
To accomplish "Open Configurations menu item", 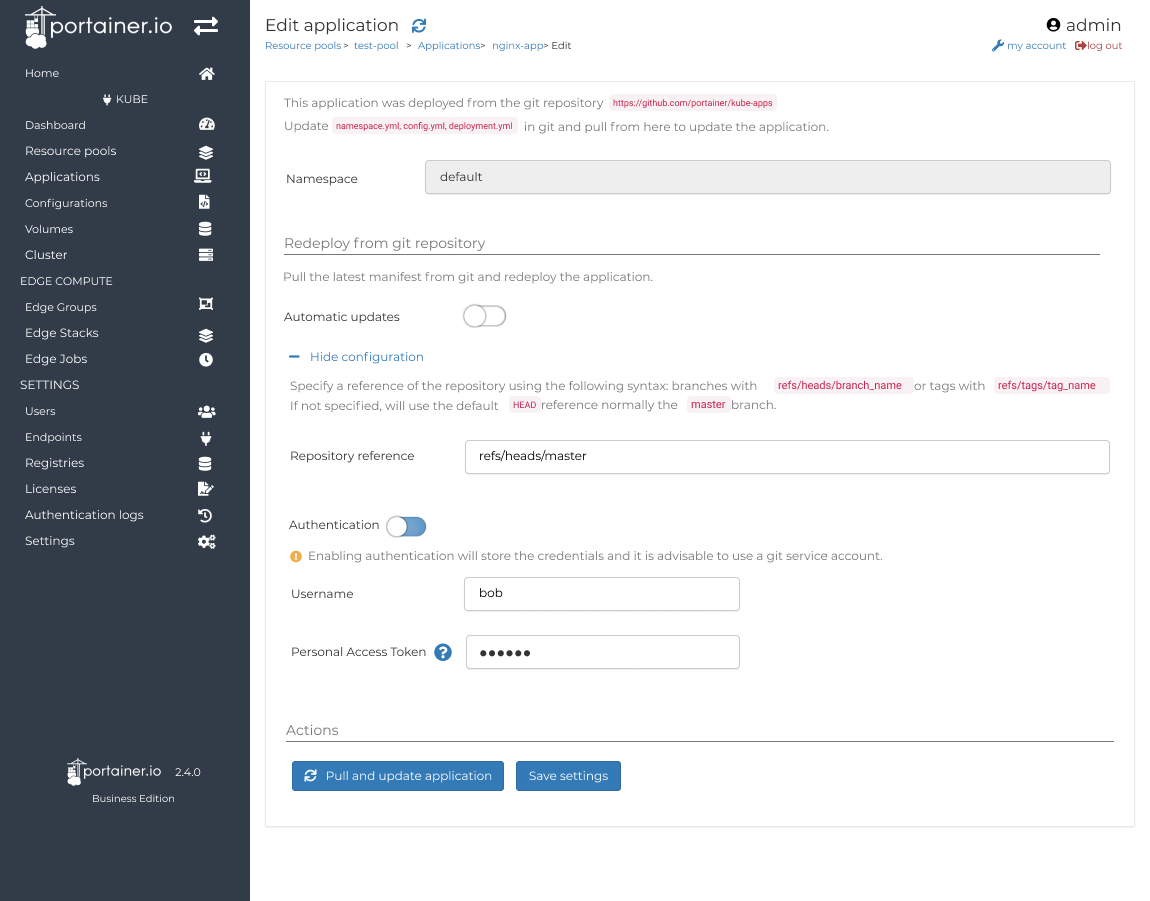I will [x=66, y=203].
